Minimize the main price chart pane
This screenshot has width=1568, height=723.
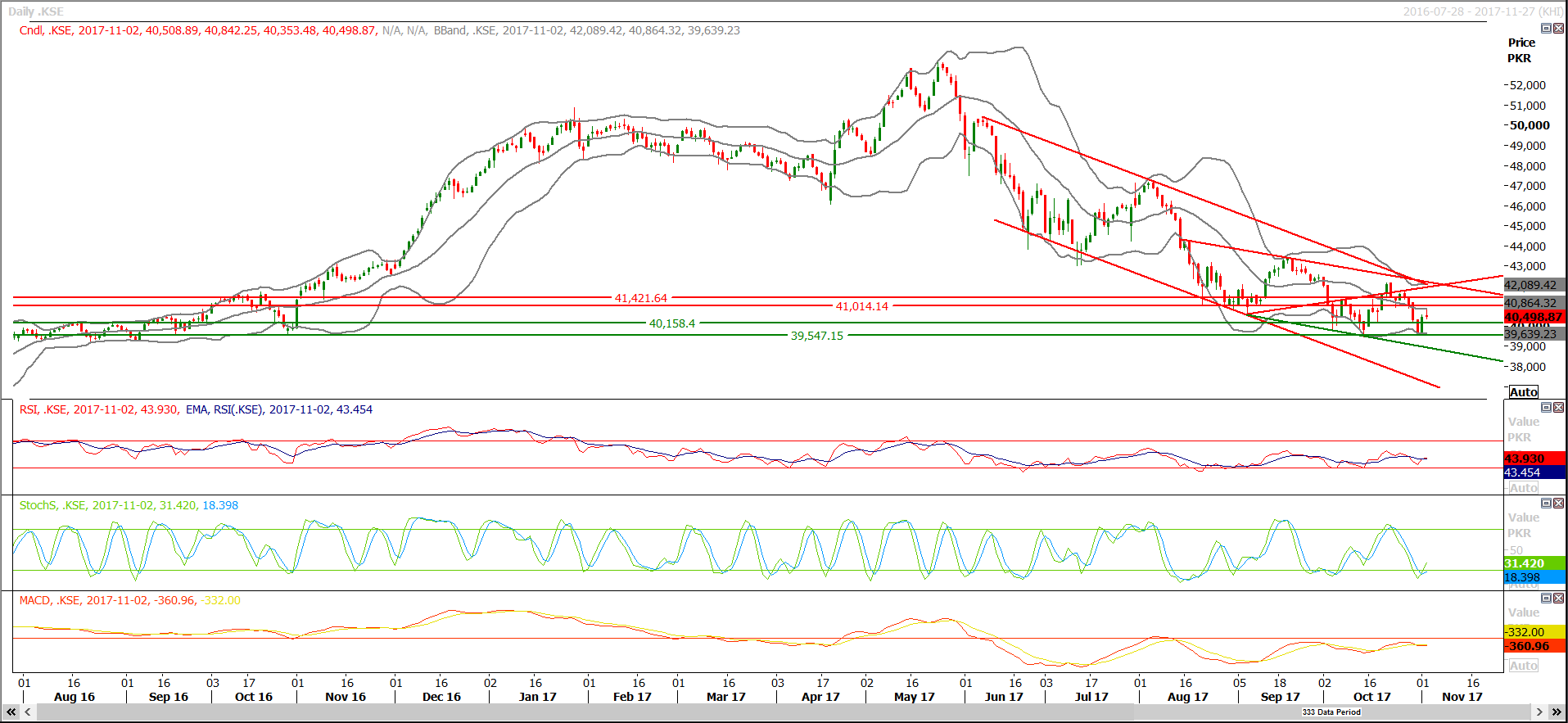coord(1546,29)
